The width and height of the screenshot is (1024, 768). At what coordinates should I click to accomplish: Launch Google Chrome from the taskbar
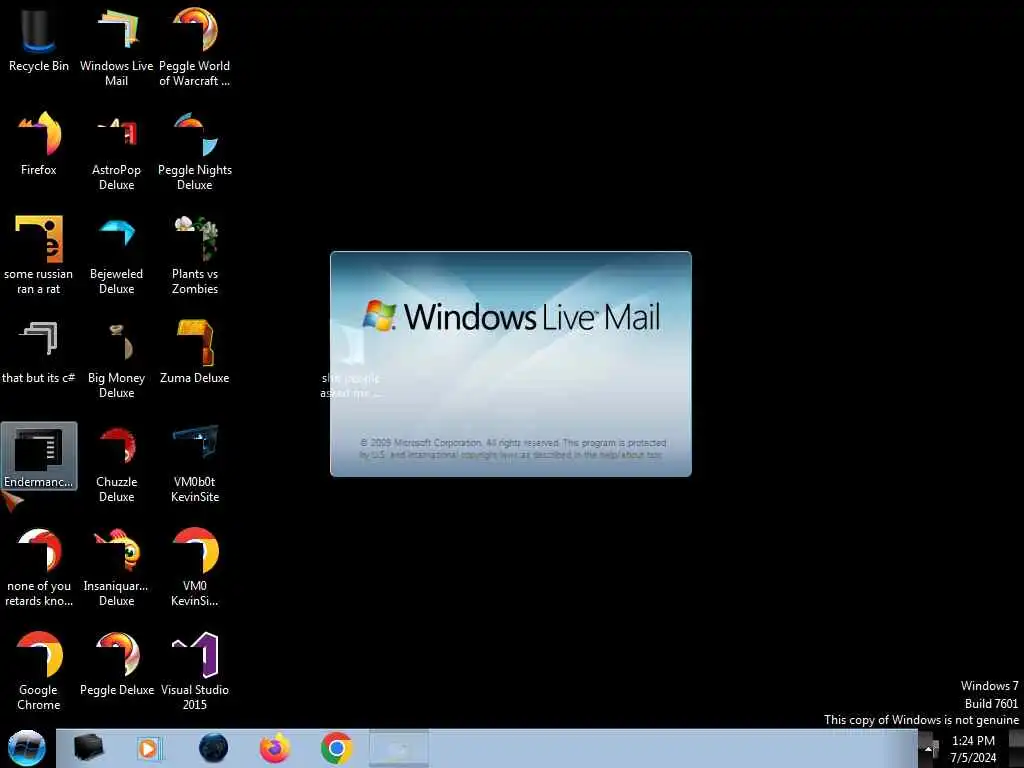(x=336, y=748)
